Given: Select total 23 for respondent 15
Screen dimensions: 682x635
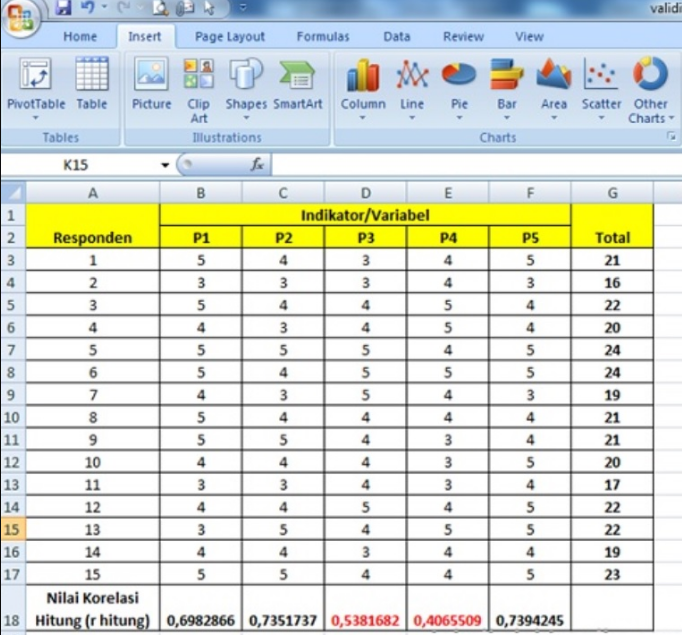Looking at the screenshot, I should 612,574.
